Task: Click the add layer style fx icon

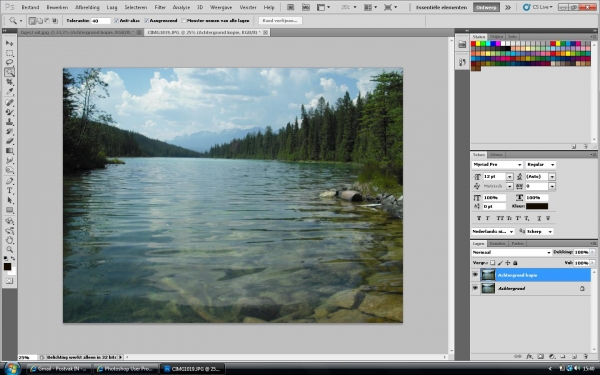Action: click(x=529, y=356)
